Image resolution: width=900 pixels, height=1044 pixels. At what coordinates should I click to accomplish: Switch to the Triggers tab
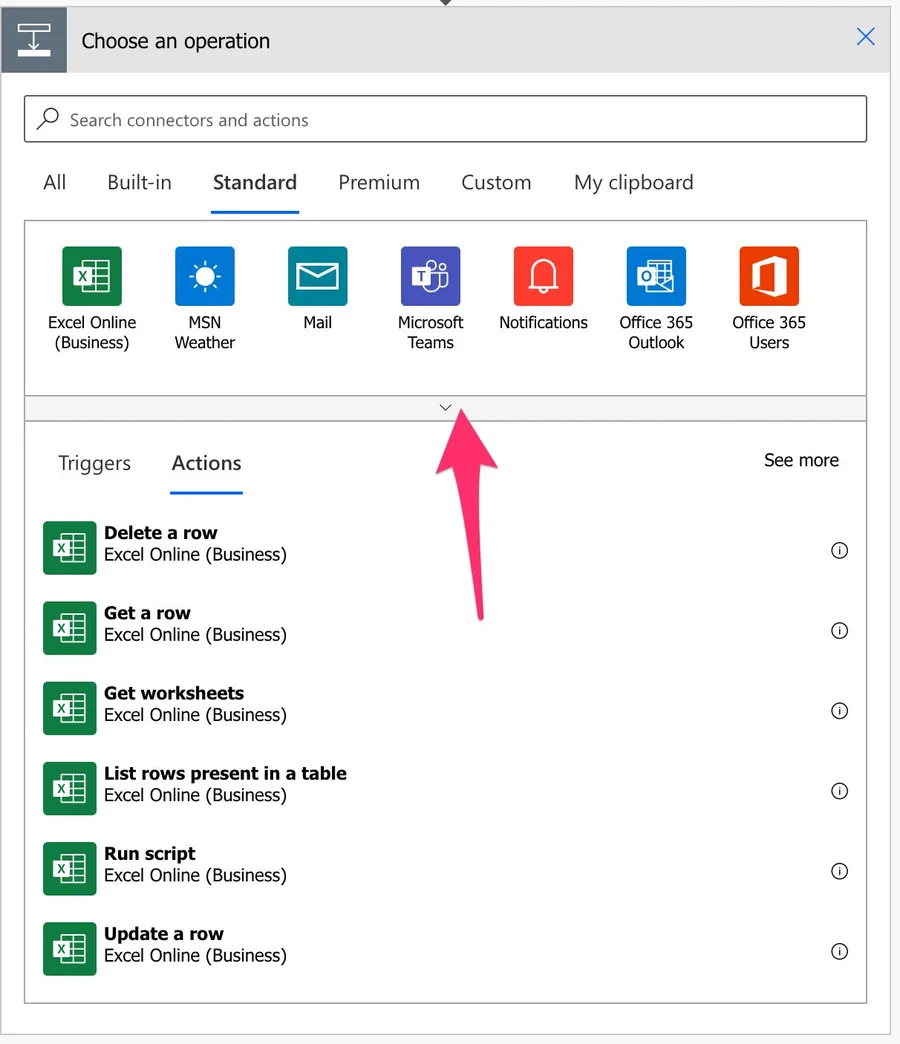tap(95, 464)
